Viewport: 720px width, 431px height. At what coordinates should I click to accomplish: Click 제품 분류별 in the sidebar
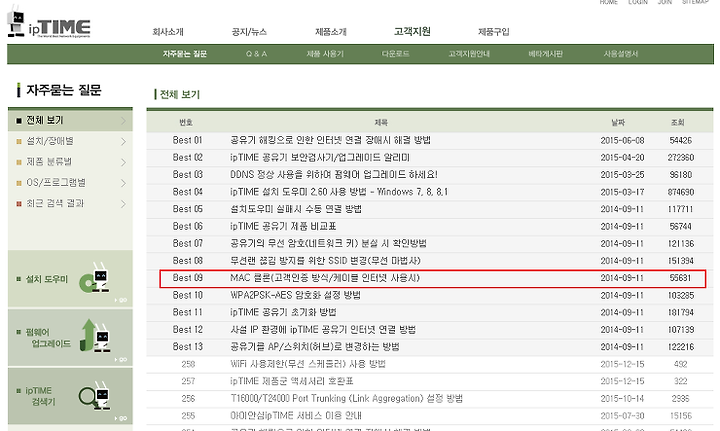(49, 162)
